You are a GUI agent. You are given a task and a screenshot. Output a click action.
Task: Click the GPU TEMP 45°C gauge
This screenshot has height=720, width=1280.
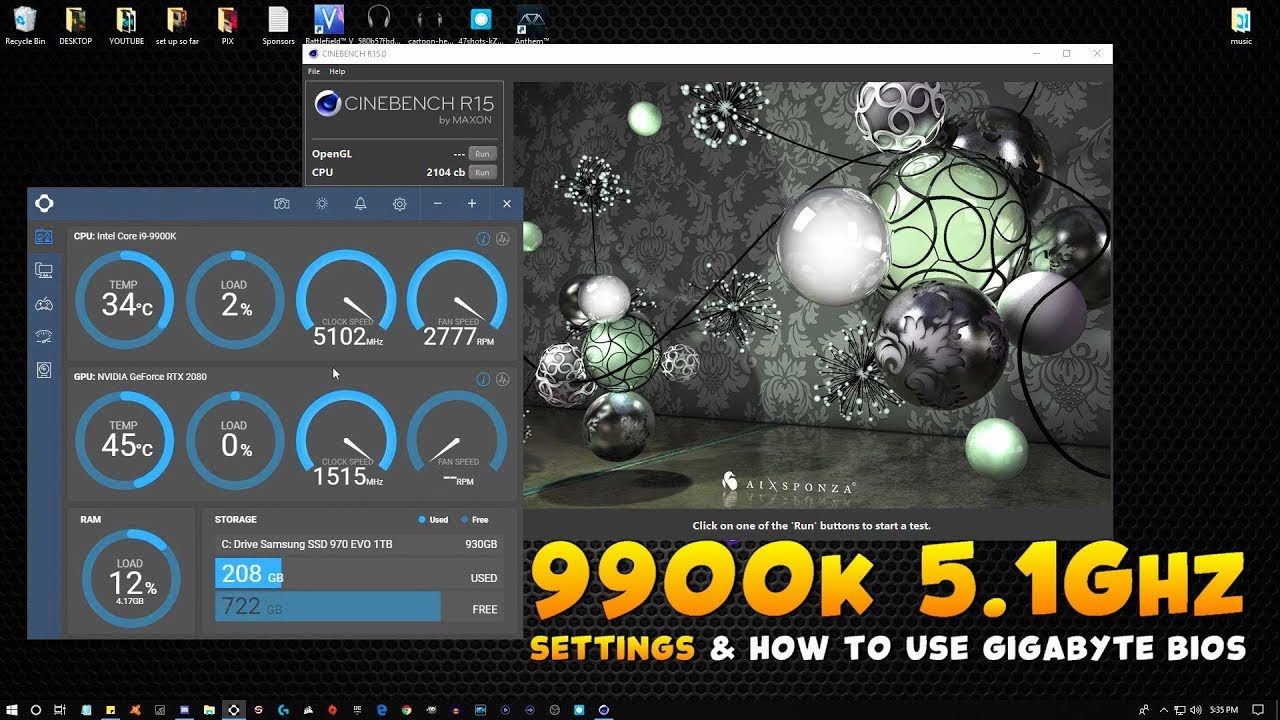(125, 440)
